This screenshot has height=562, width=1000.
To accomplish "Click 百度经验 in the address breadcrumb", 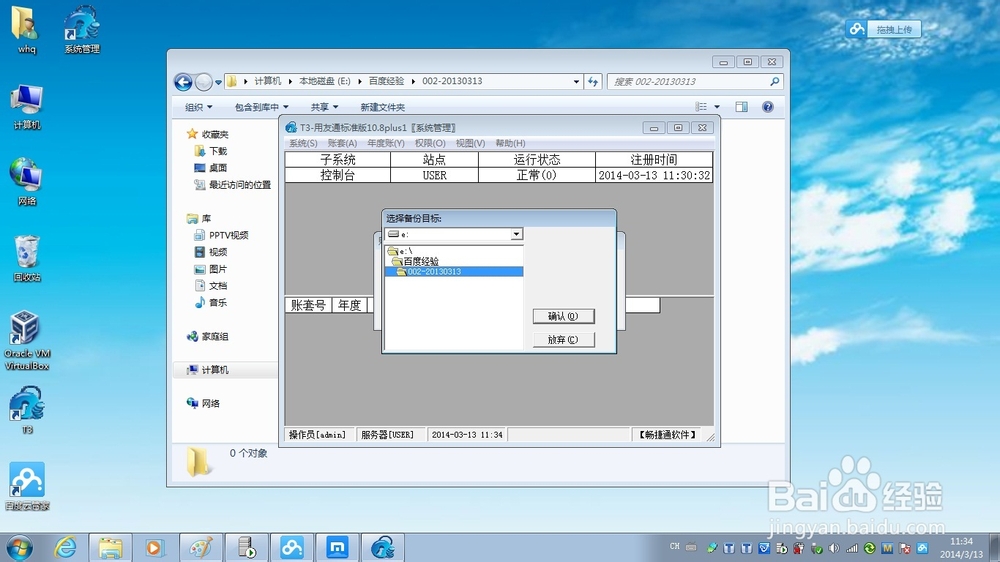I will 386,81.
